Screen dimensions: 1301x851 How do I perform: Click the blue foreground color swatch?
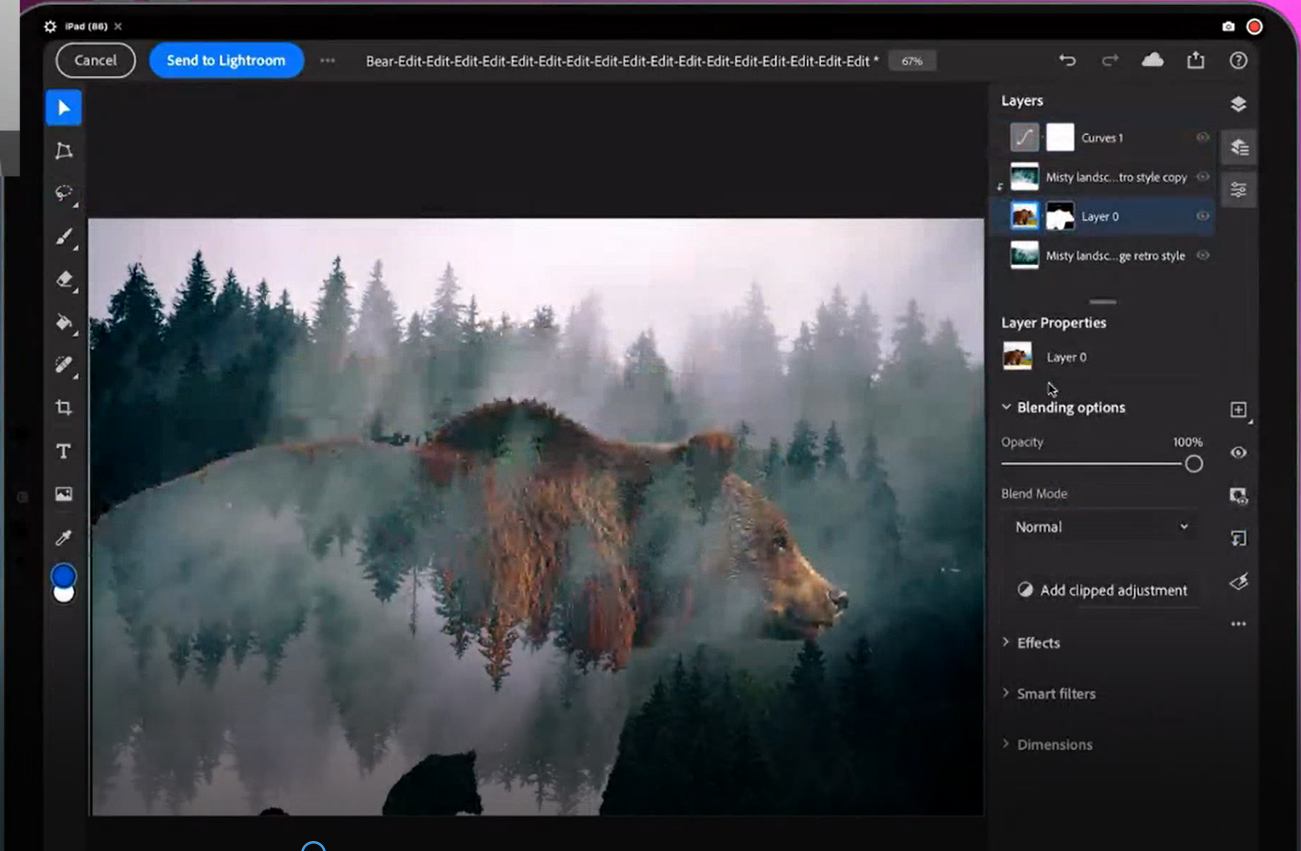[x=63, y=576]
